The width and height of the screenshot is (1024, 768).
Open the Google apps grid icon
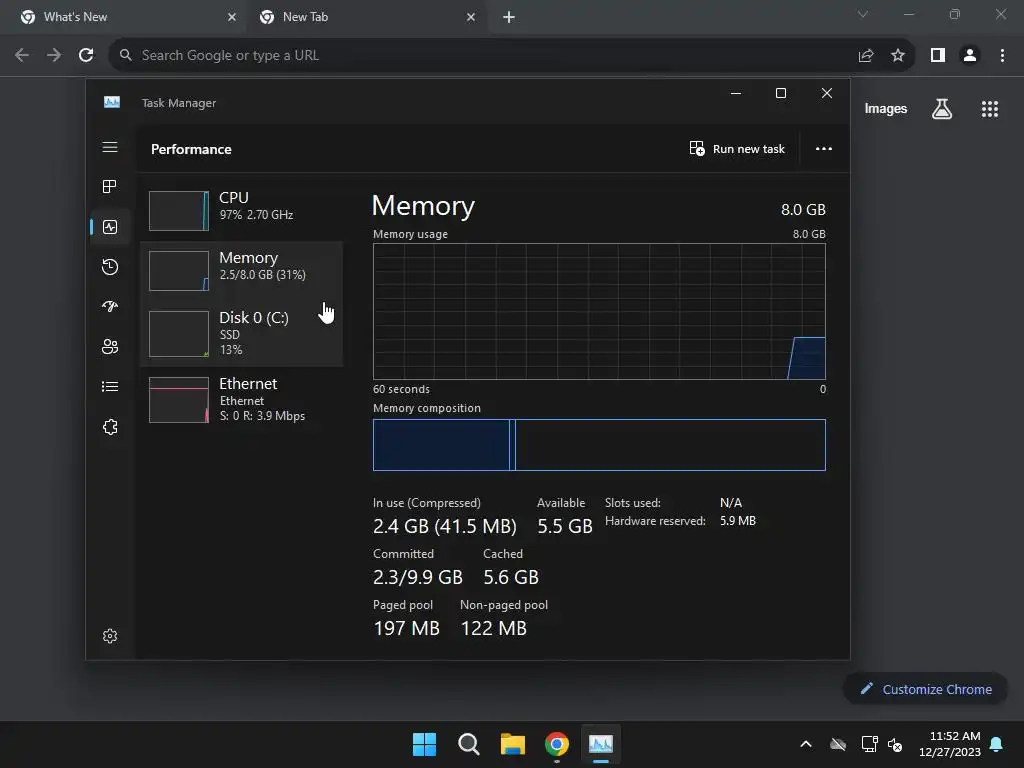[989, 109]
